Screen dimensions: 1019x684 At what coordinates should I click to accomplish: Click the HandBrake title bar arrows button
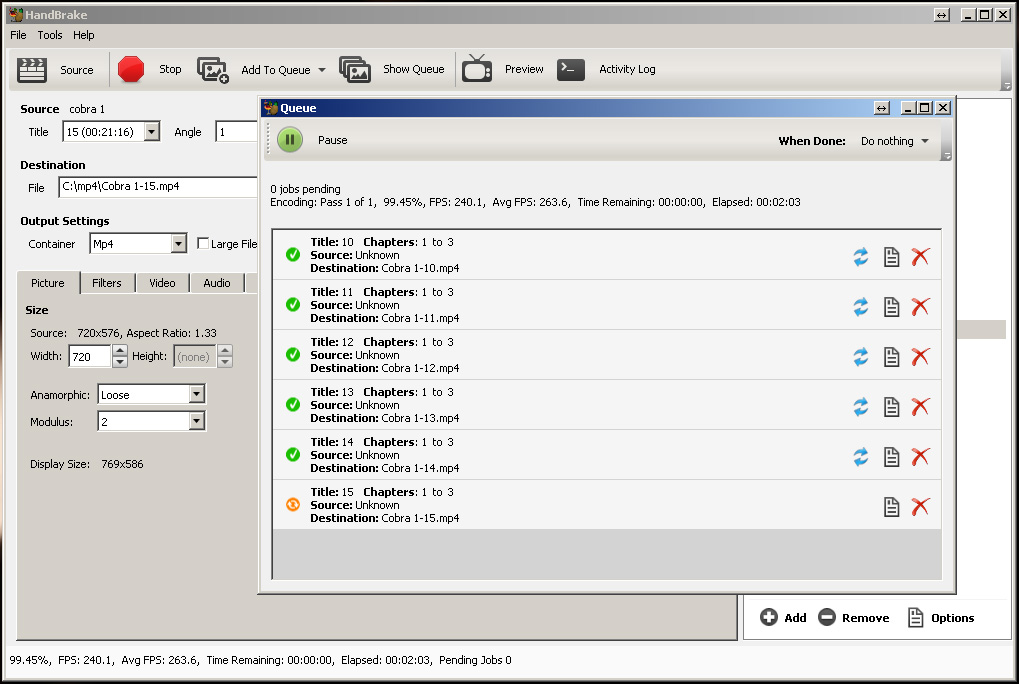(x=942, y=14)
